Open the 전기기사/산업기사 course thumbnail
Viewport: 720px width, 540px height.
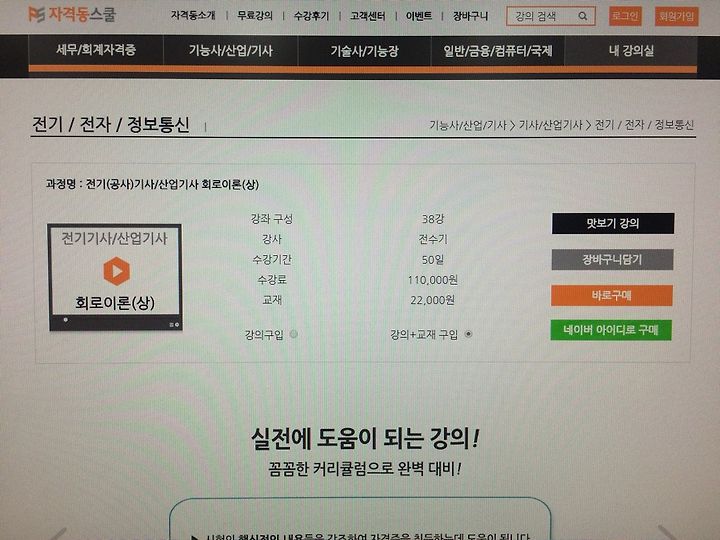(115, 277)
